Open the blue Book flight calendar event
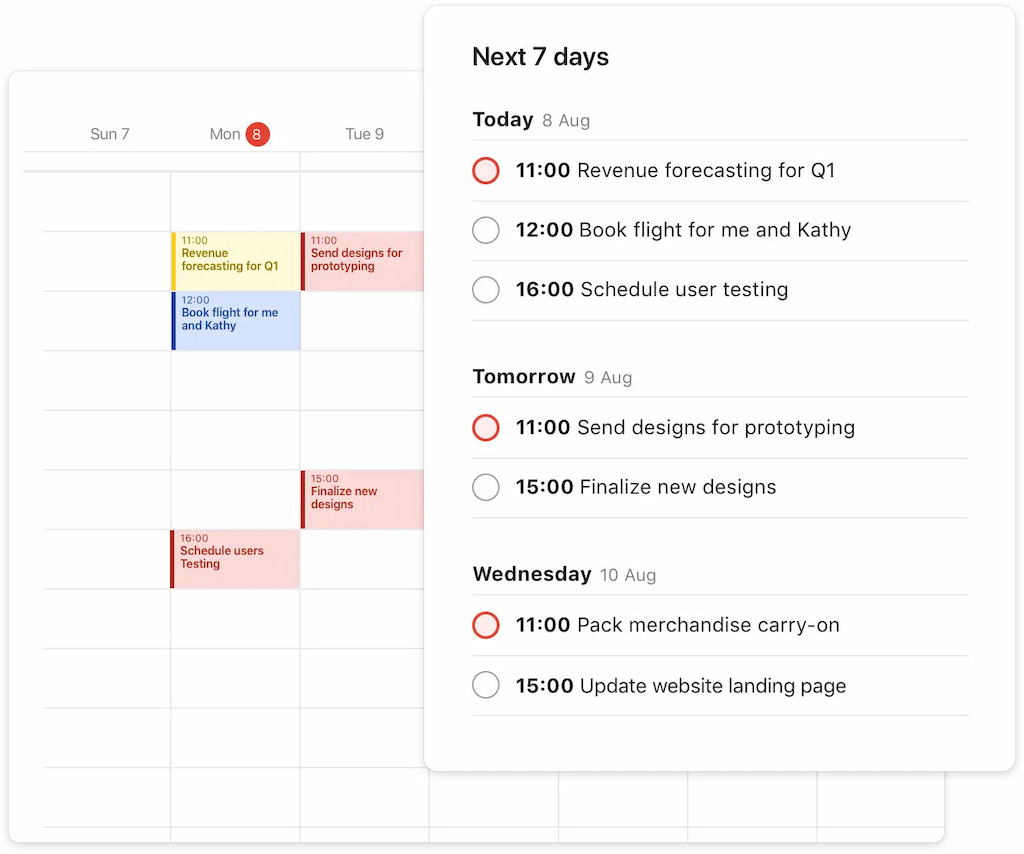This screenshot has width=1024, height=854. click(x=236, y=320)
